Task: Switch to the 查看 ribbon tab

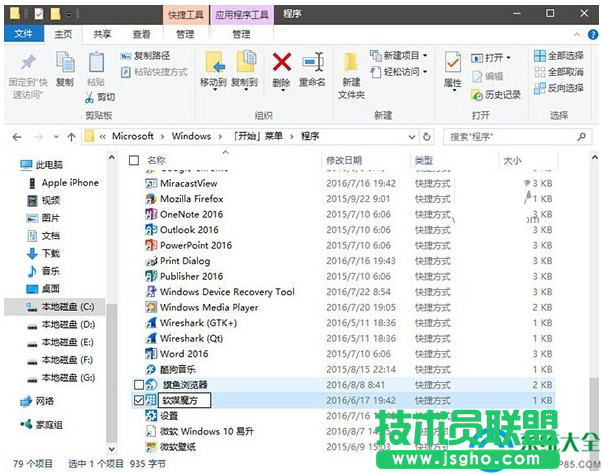Action: click(x=141, y=35)
